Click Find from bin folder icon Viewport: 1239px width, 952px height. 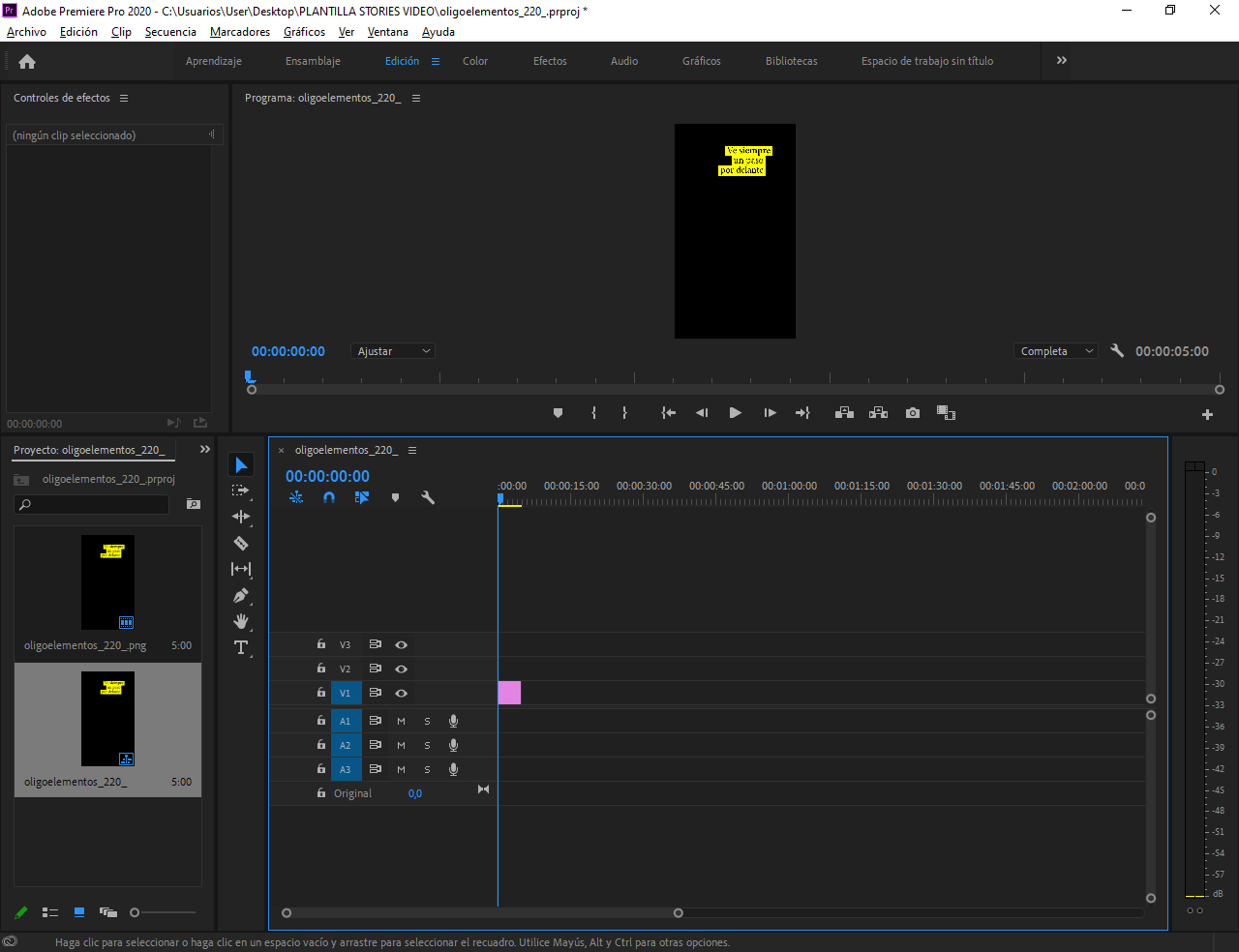pyautogui.click(x=194, y=504)
